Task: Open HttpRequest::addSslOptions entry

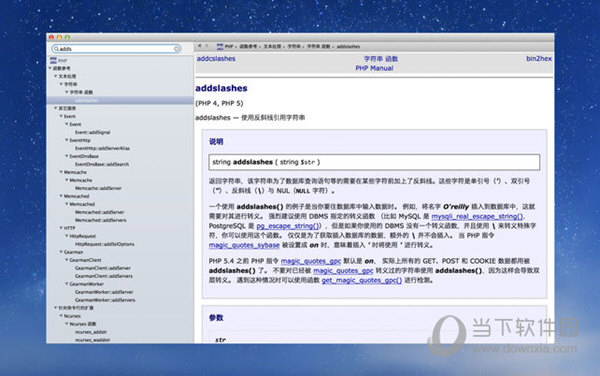Action: point(105,244)
